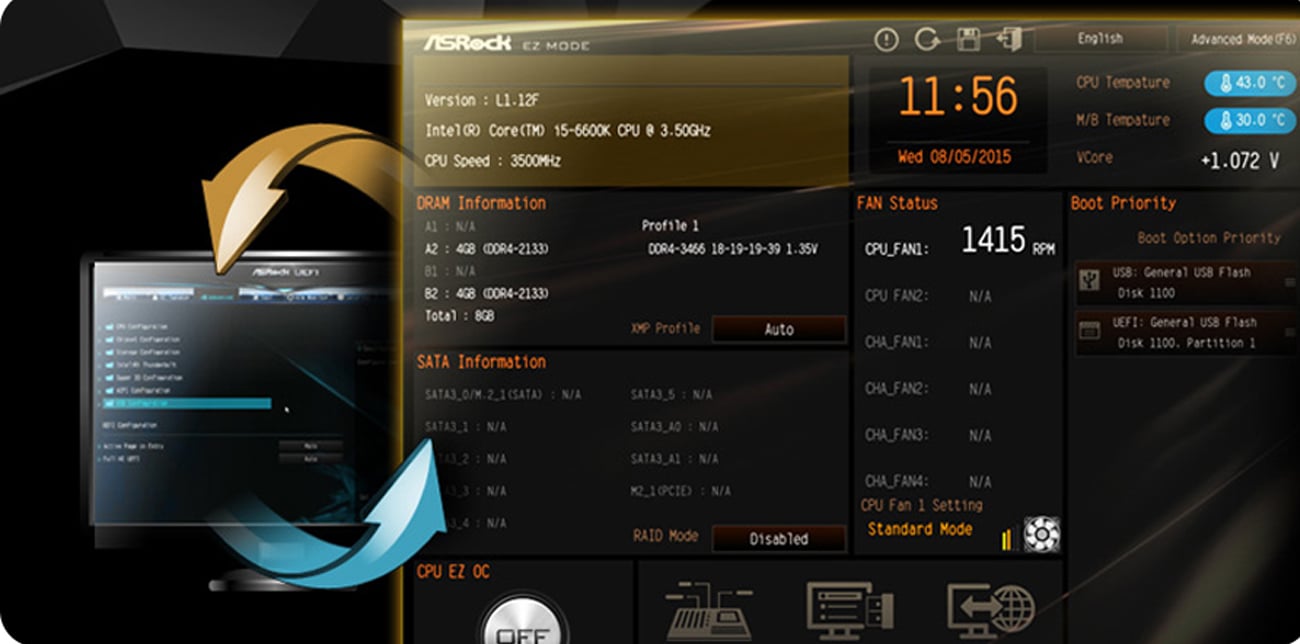The height and width of the screenshot is (644, 1300).
Task: Click the door-shaped exit icon
Action: [1009, 40]
